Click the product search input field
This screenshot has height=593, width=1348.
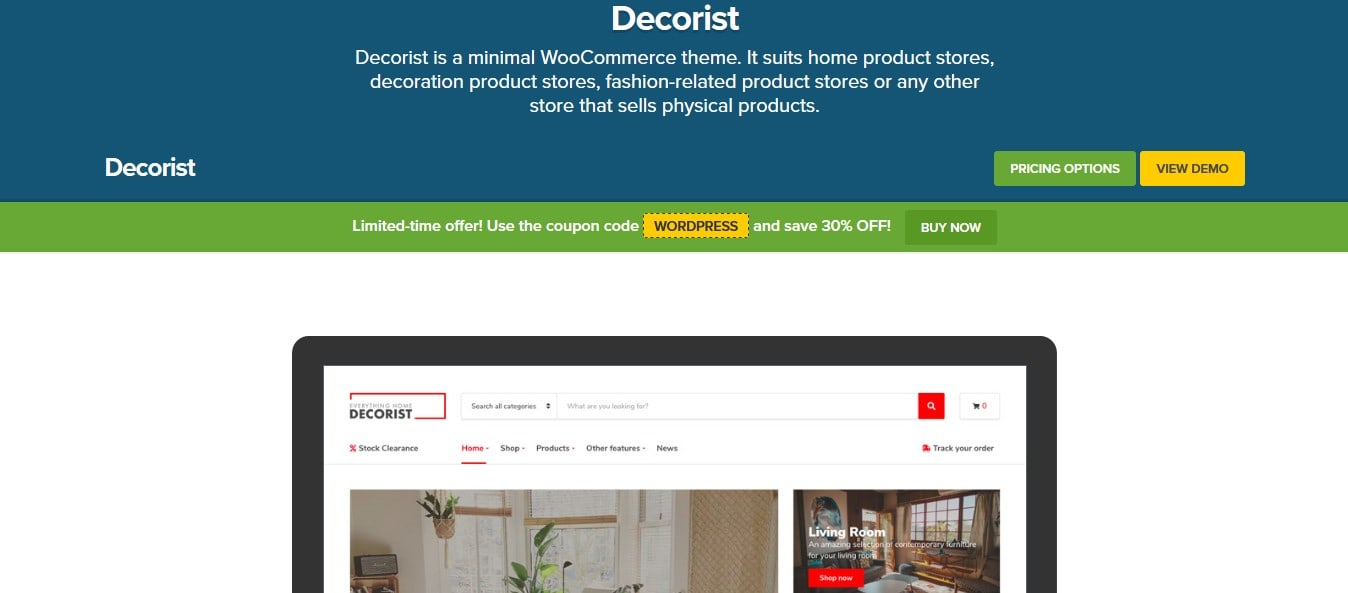(737, 406)
